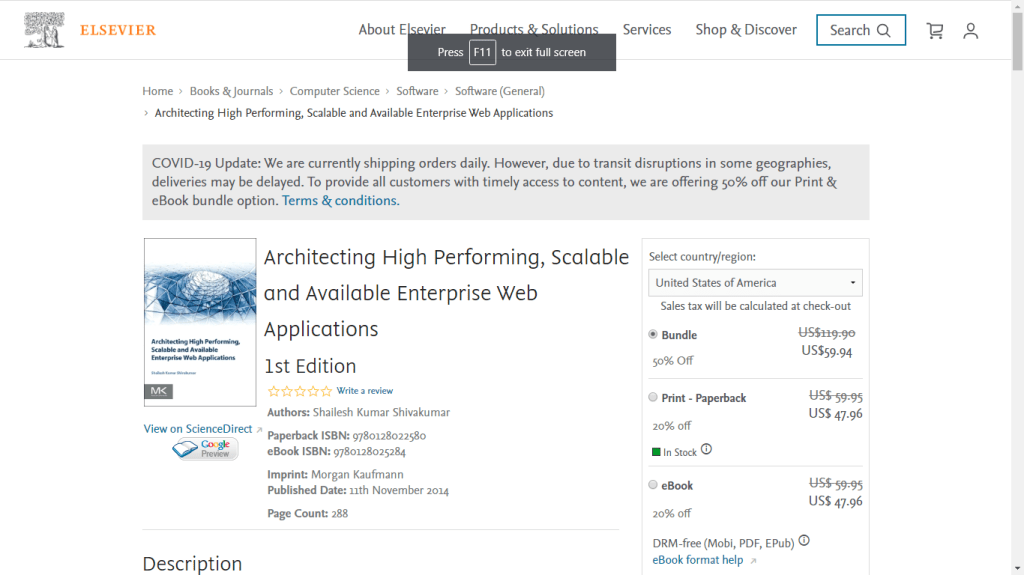Go to Computer Science breadcrumb
This screenshot has height=575, width=1024.
334,91
